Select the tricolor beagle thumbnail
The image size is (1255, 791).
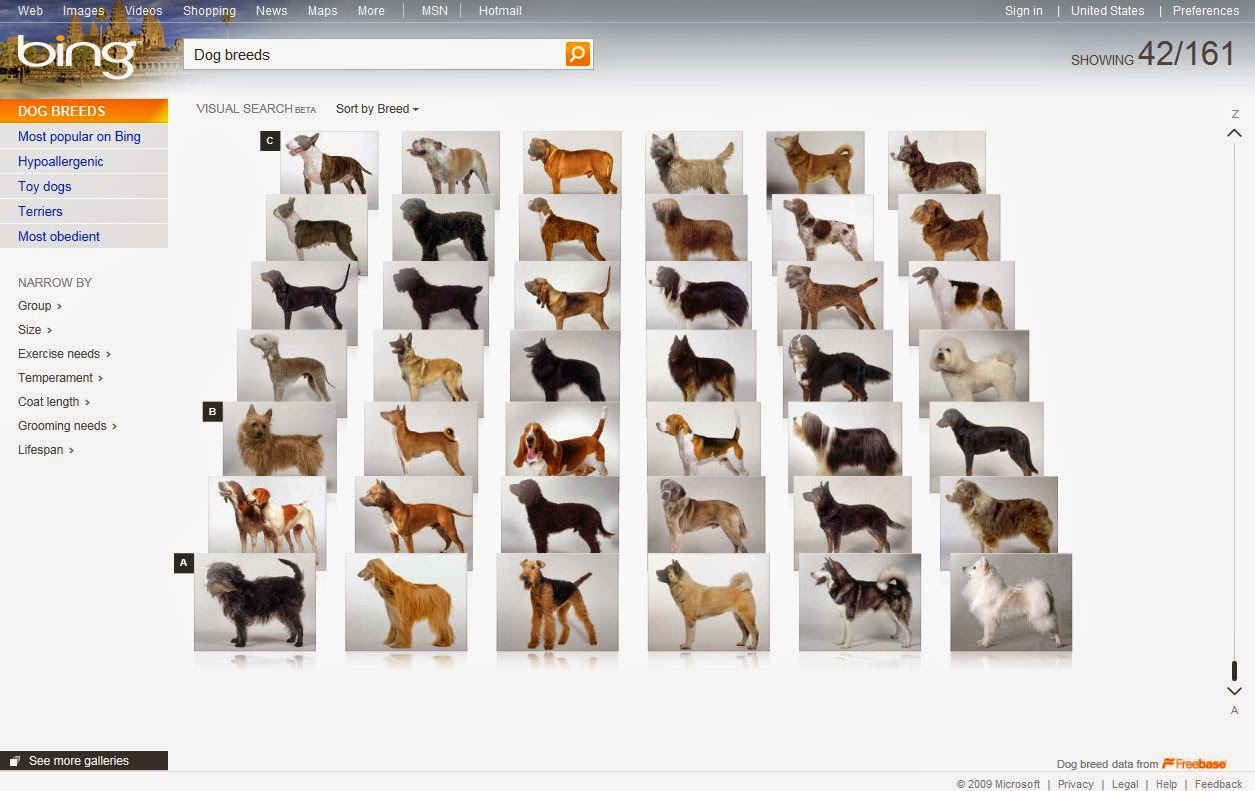pyautogui.click(x=703, y=440)
